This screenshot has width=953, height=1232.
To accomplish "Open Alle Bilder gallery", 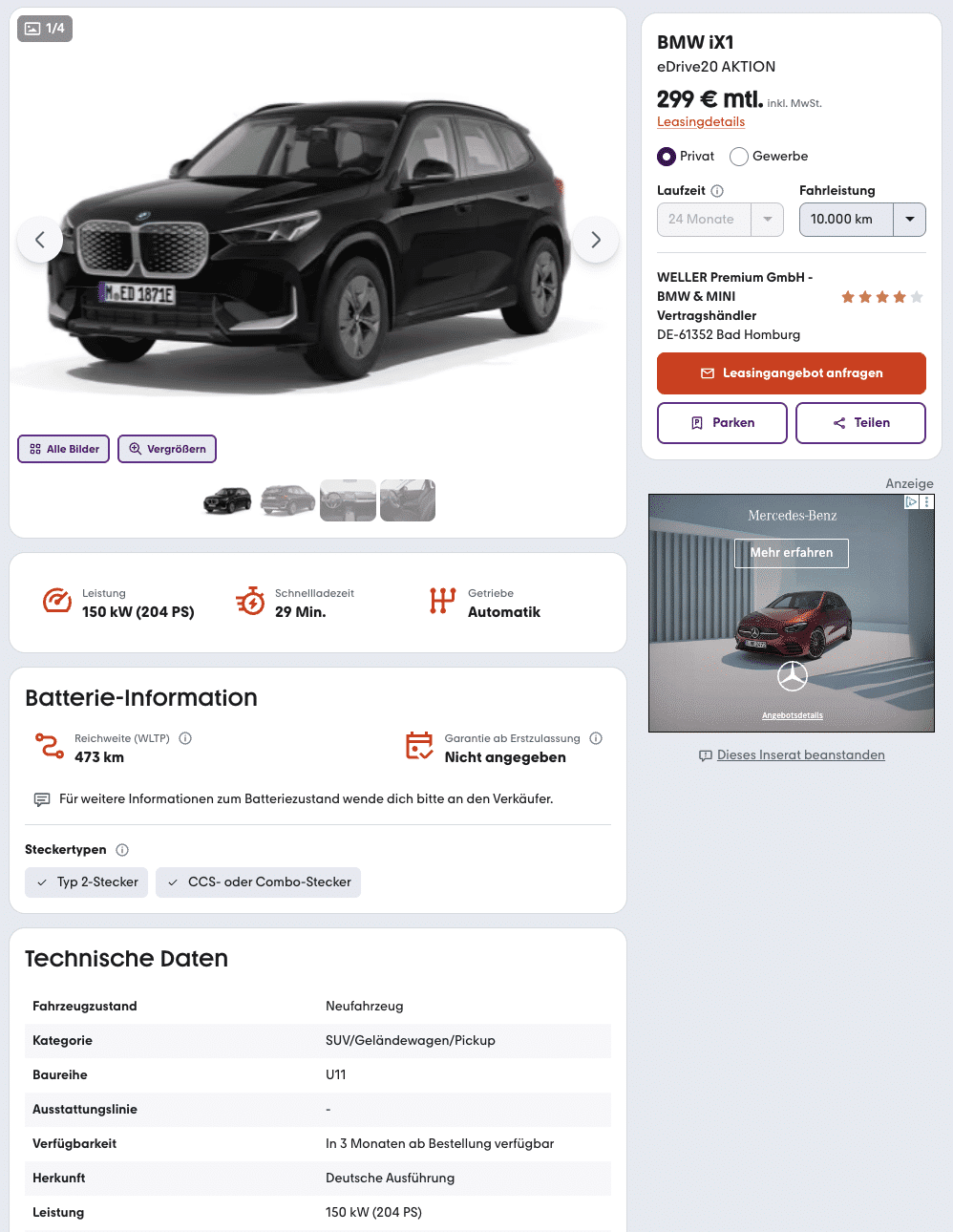I will [x=64, y=449].
